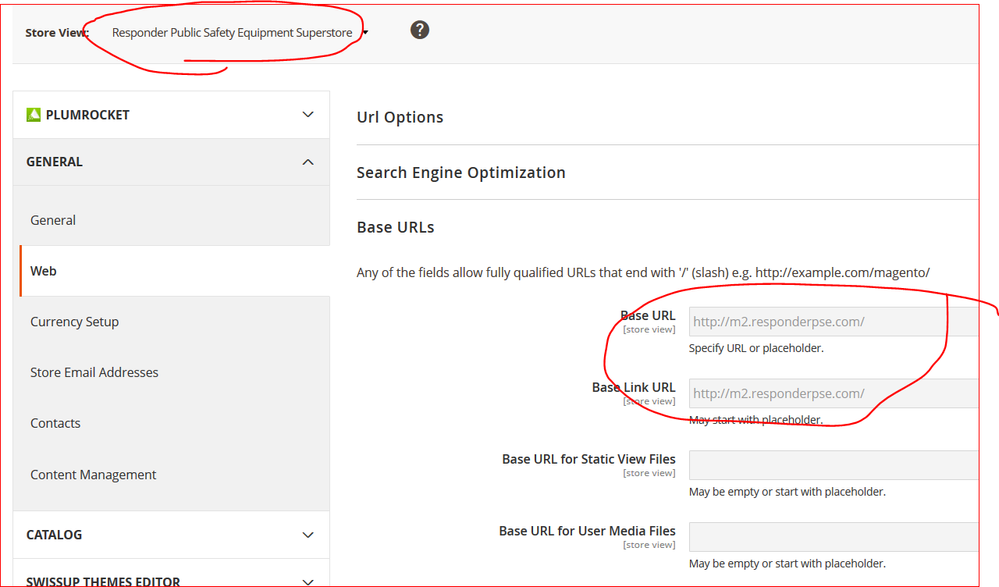
Task: Open the help question mark icon
Action: (419, 30)
